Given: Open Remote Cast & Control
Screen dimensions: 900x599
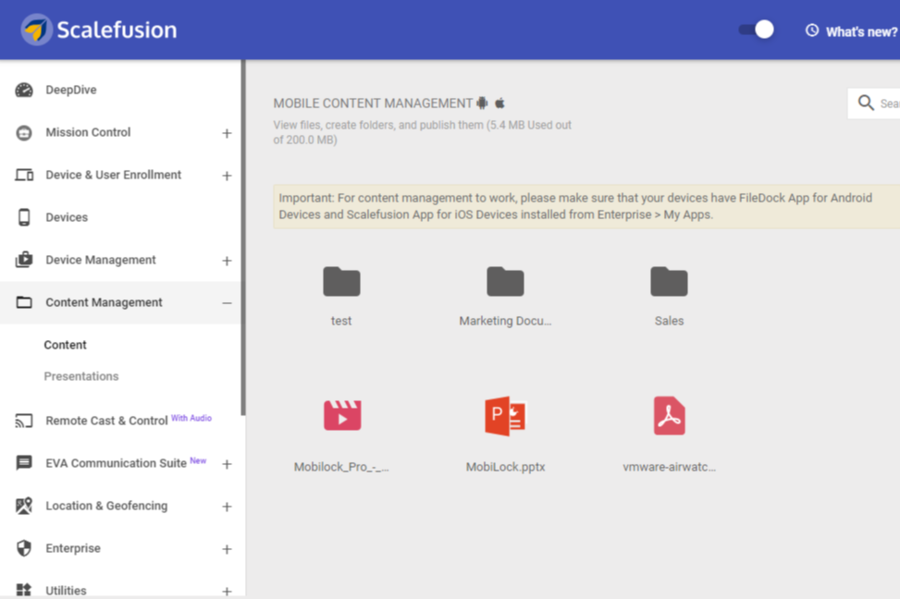Looking at the screenshot, I should (106, 421).
